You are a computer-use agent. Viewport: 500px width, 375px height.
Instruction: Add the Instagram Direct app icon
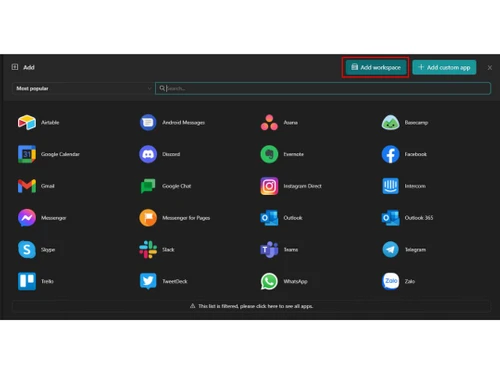coord(269,186)
